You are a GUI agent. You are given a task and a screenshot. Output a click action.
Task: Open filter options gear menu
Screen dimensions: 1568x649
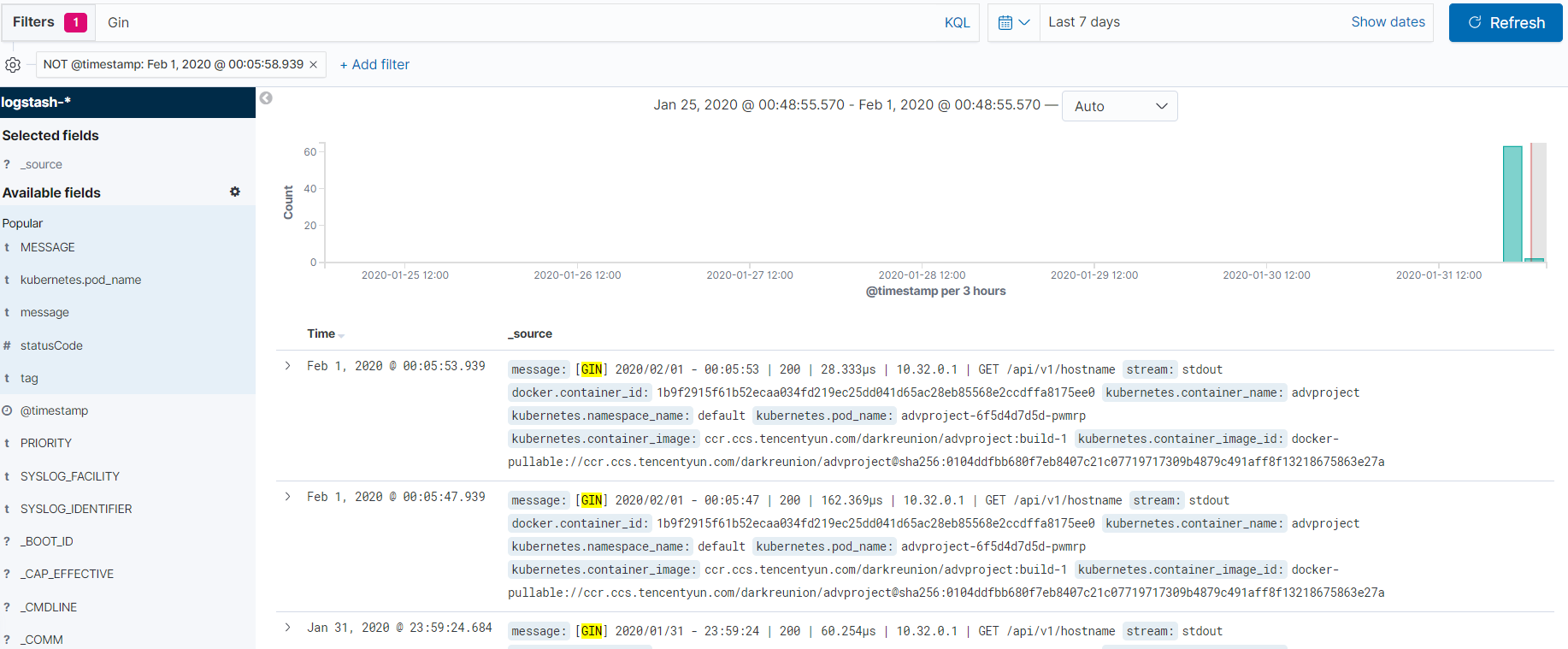(13, 65)
